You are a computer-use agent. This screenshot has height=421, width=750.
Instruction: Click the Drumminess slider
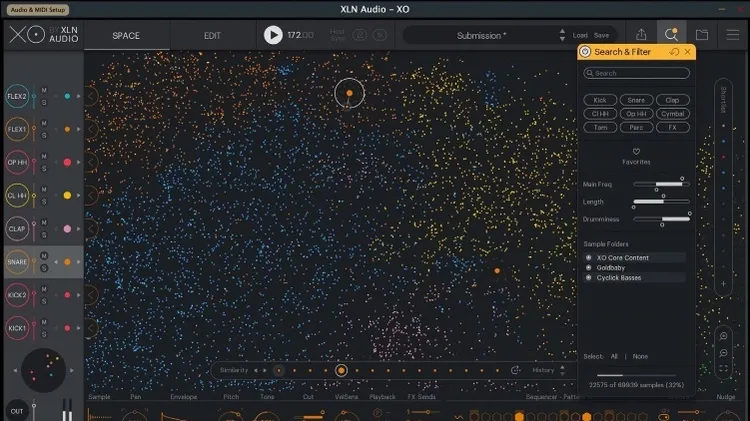click(661, 218)
